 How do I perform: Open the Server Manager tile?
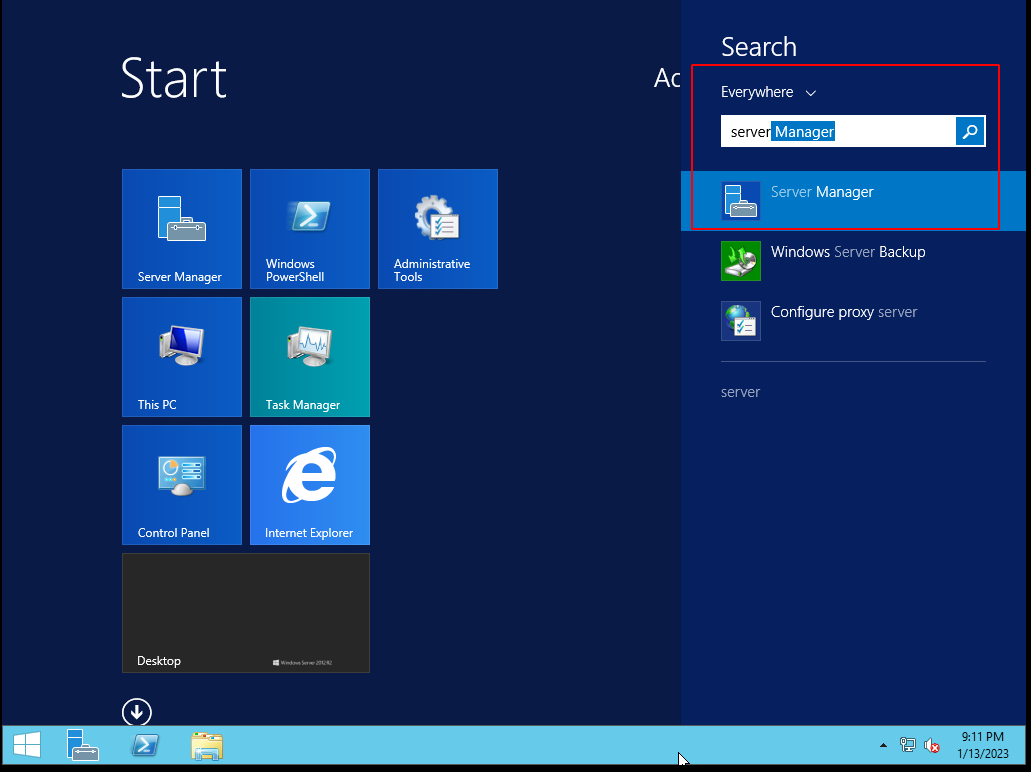point(181,229)
